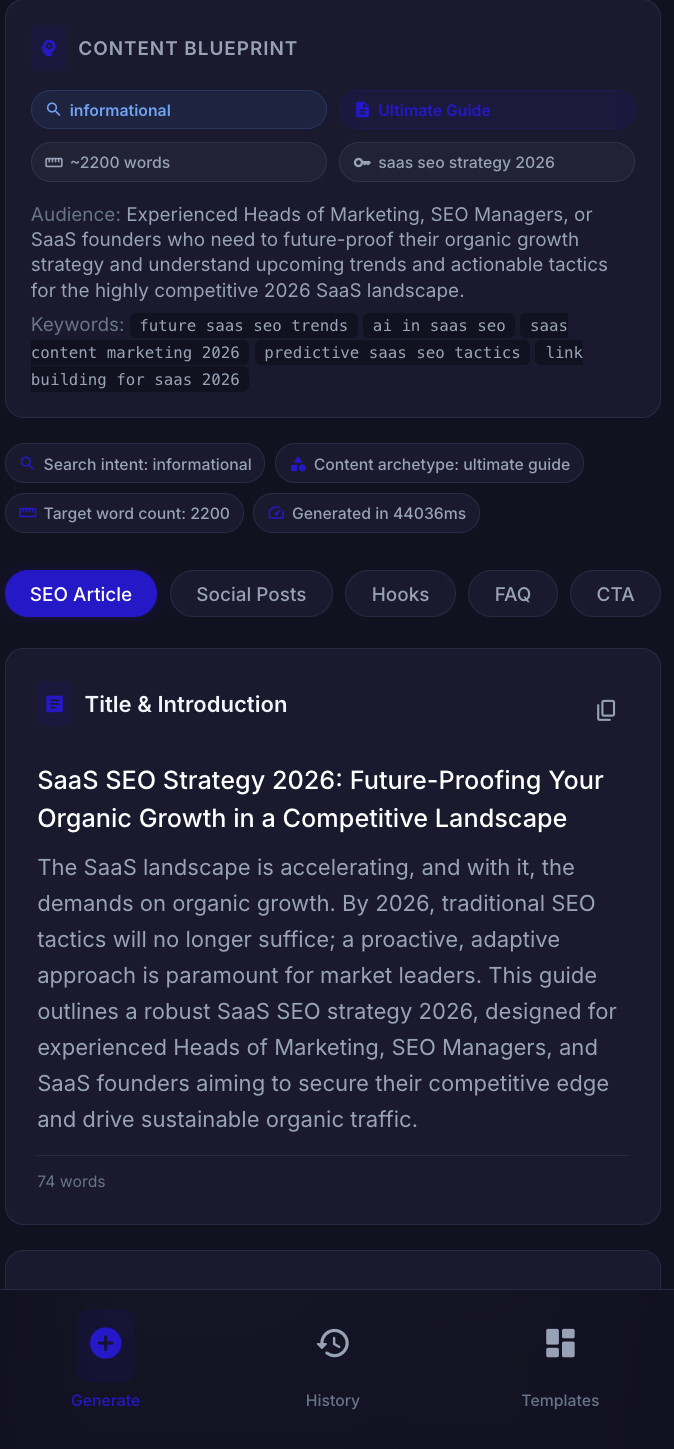This screenshot has width=674, height=1449.
Task: Click the informational intent chip
Action: point(179,110)
